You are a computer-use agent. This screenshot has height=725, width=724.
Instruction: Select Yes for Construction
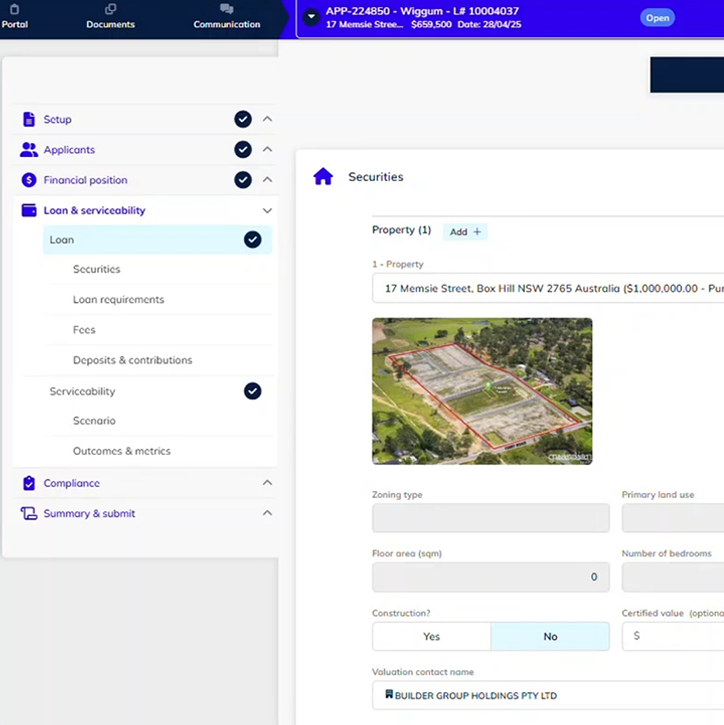pos(431,637)
